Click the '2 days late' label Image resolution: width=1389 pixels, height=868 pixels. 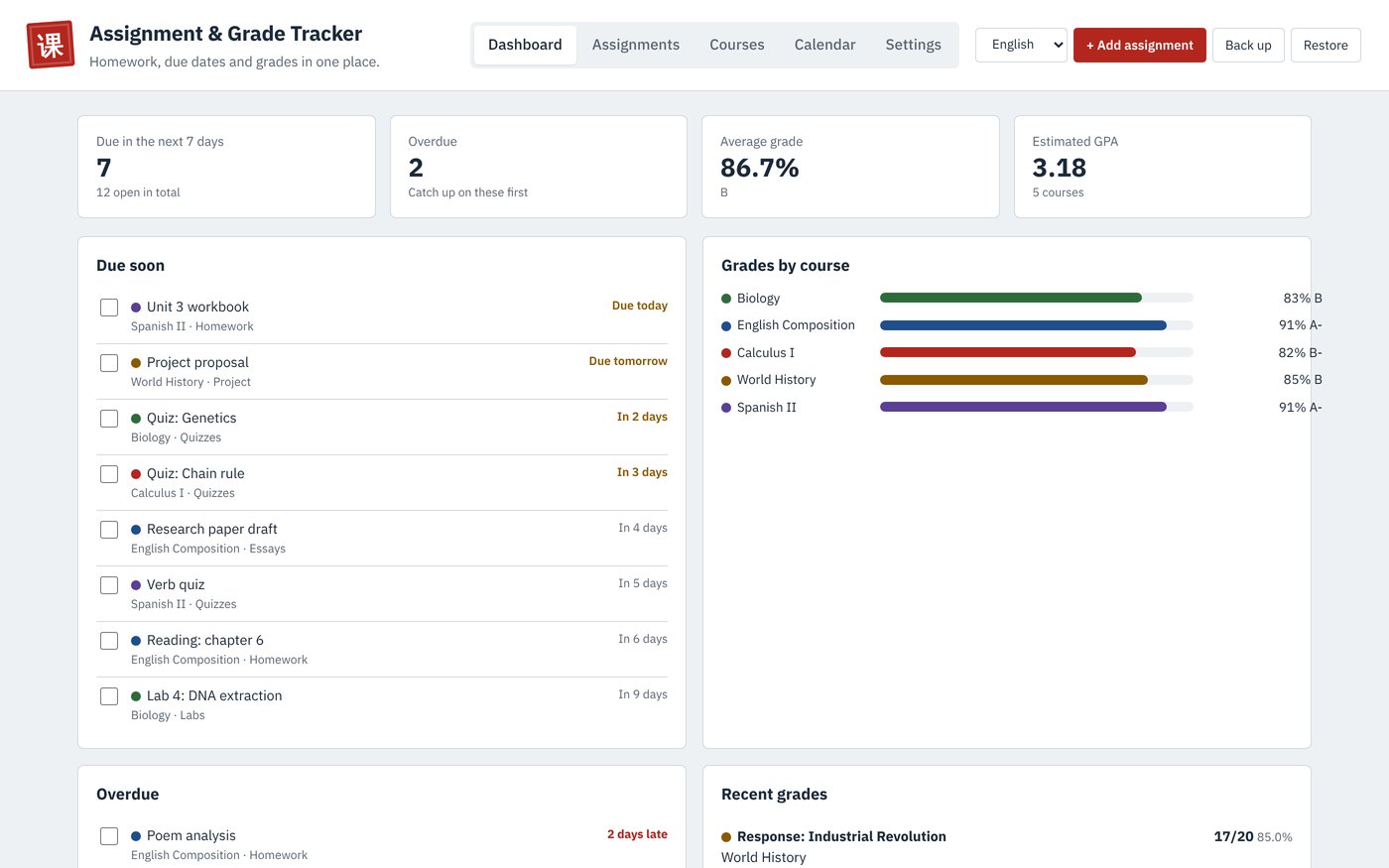tap(637, 834)
